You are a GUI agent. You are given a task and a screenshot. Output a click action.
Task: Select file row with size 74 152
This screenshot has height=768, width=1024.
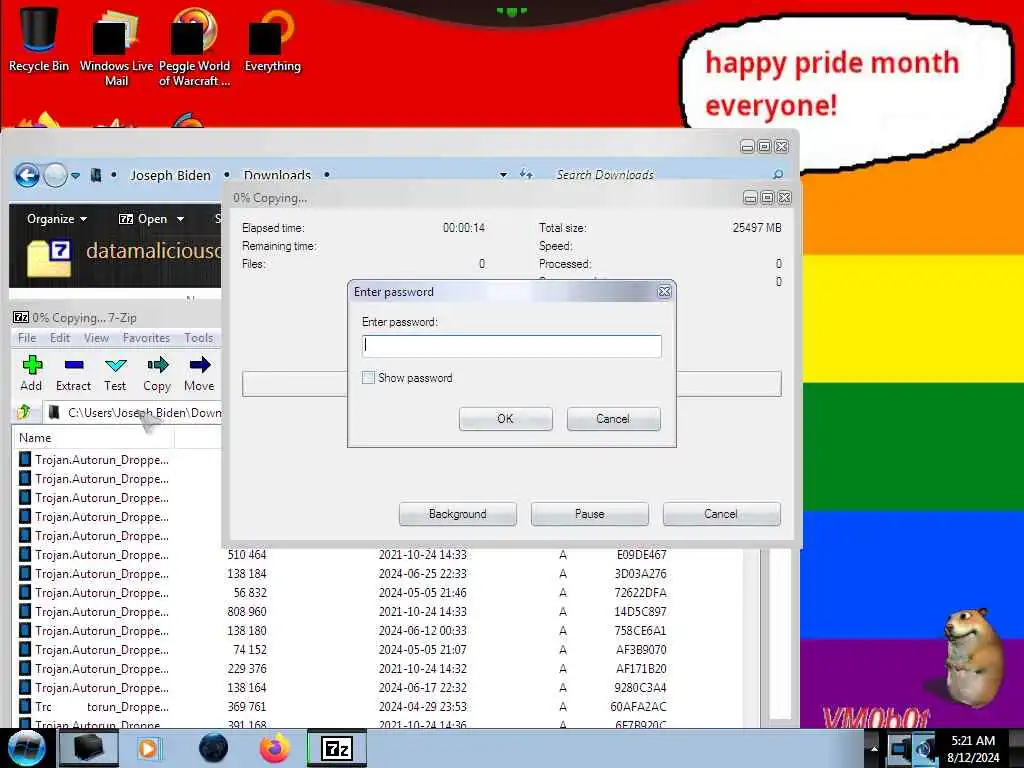point(379,649)
